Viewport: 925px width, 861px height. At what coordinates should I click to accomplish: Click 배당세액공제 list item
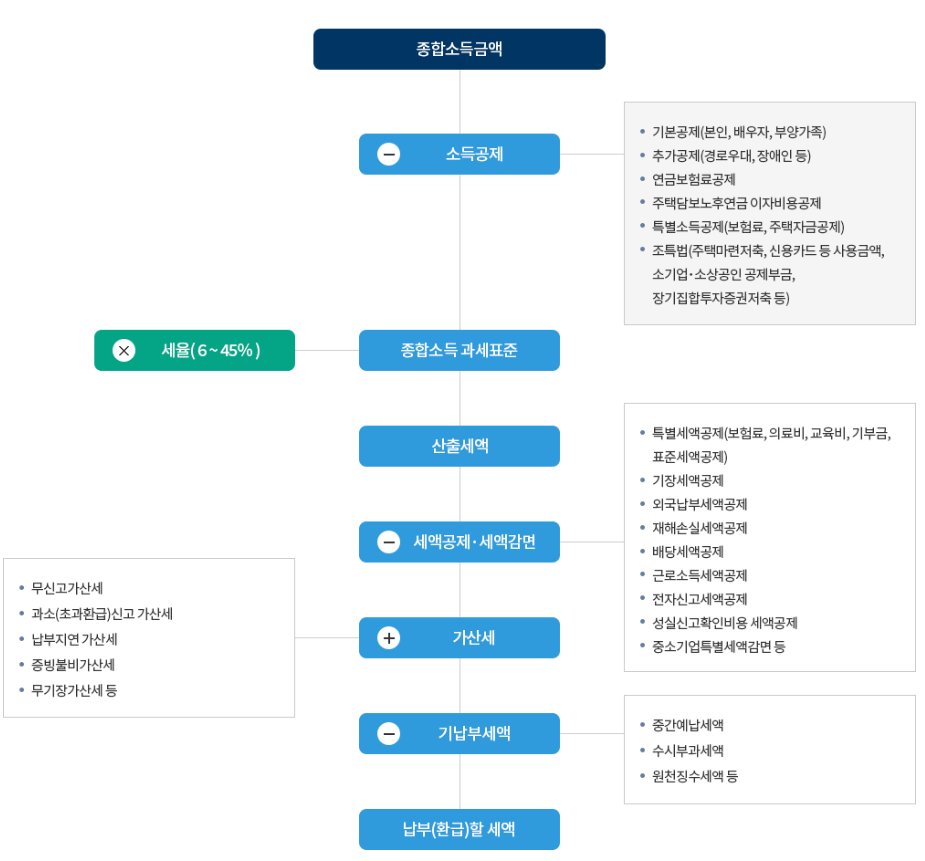687,552
